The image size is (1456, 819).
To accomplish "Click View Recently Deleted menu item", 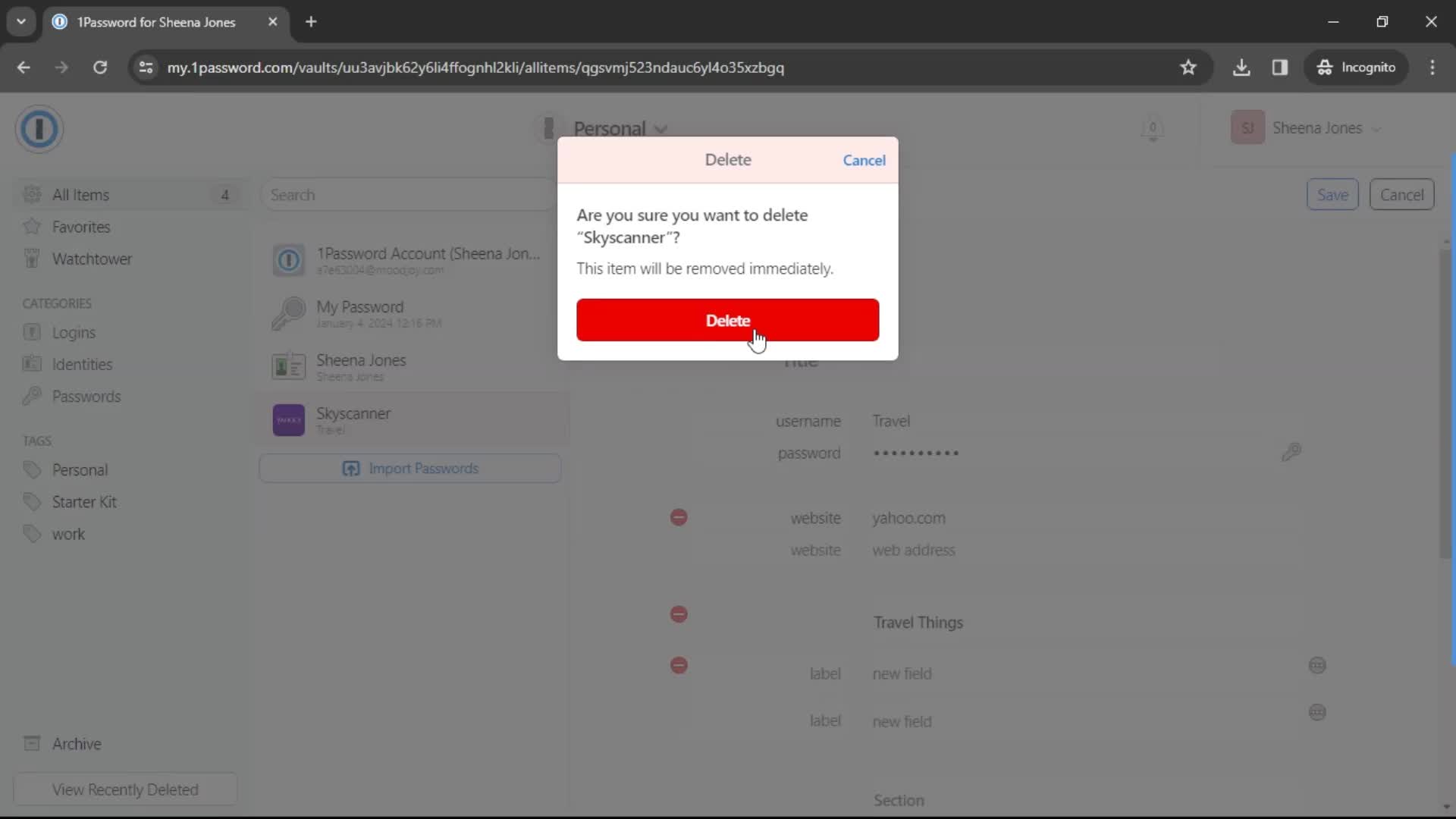I will pyautogui.click(x=125, y=790).
